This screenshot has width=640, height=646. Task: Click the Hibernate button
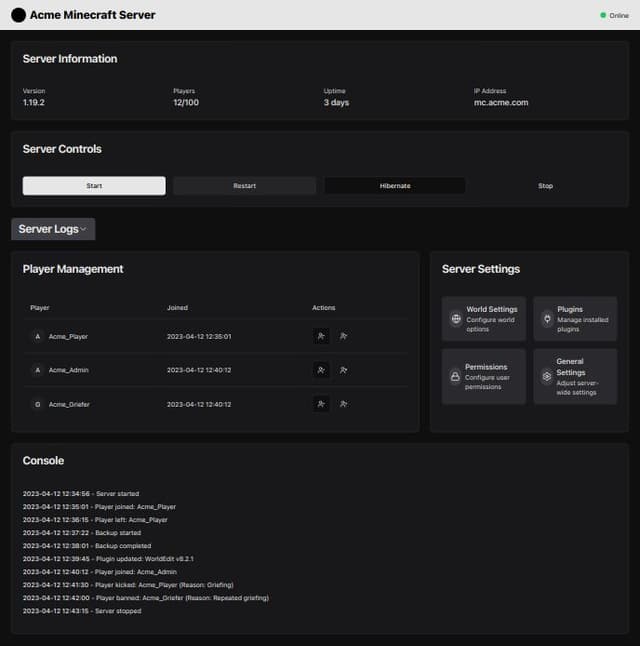(394, 186)
